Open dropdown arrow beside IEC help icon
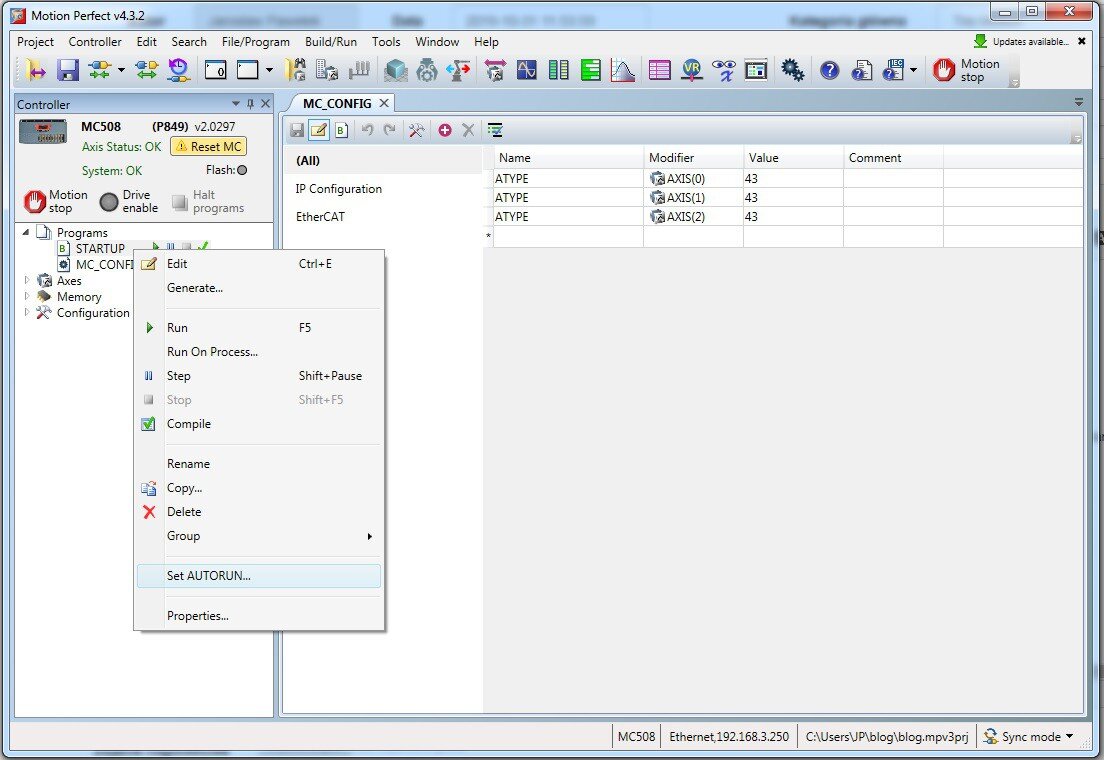 913,70
